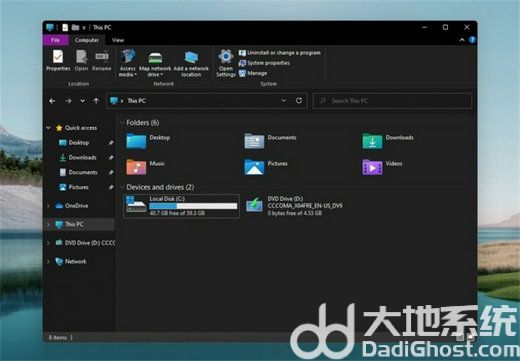This screenshot has width=520, height=361.
Task: Click Map network drive
Action: 155,63
